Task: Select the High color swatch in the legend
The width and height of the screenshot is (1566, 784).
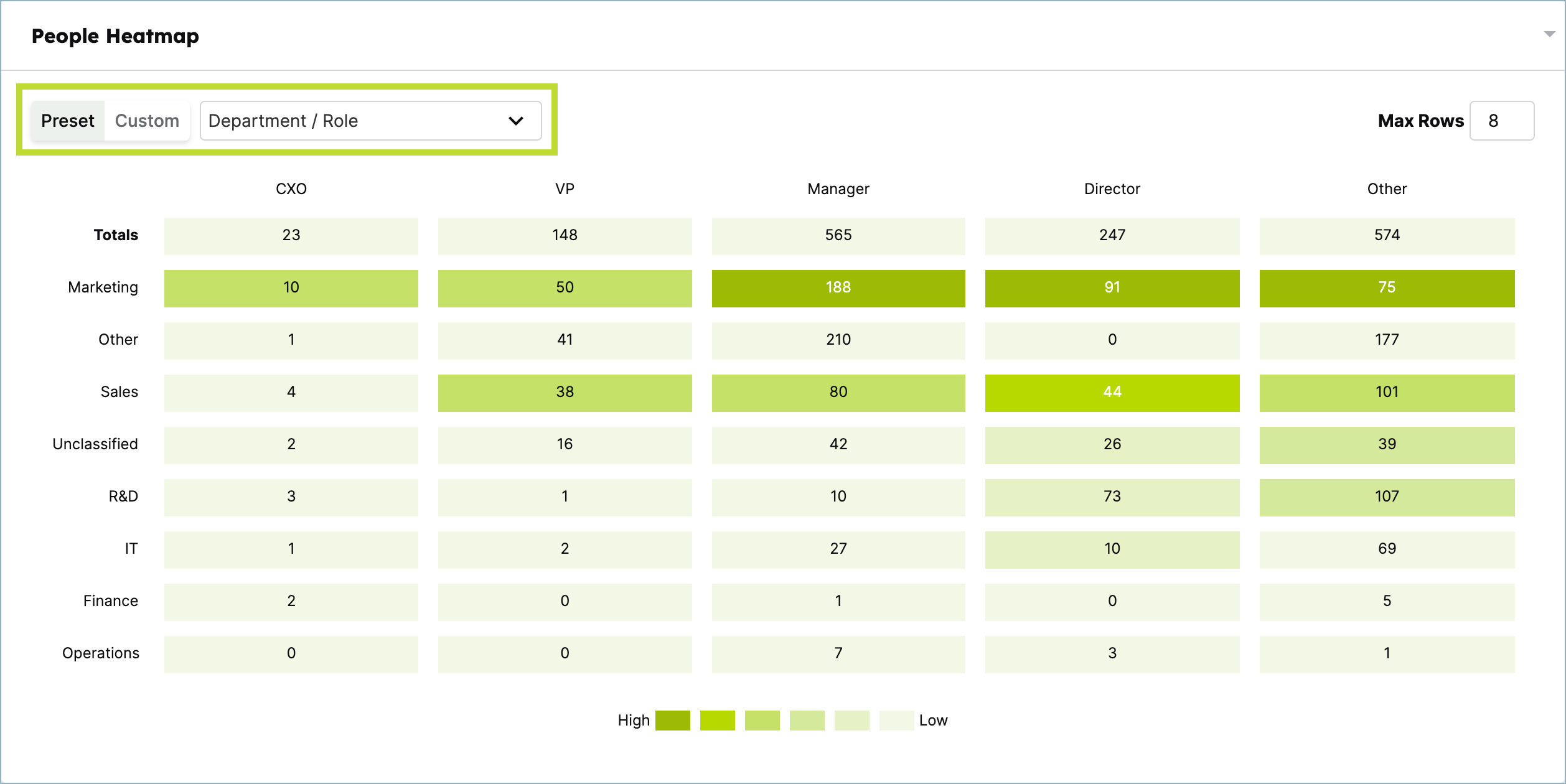Action: (672, 720)
